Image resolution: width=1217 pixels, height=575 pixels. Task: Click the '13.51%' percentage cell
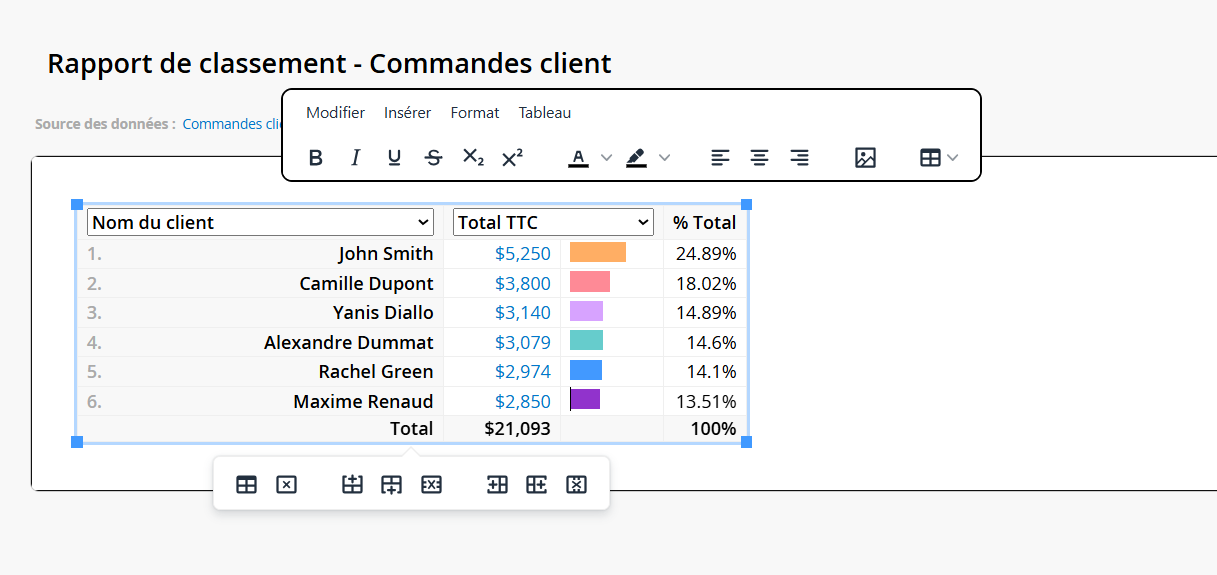coord(704,401)
